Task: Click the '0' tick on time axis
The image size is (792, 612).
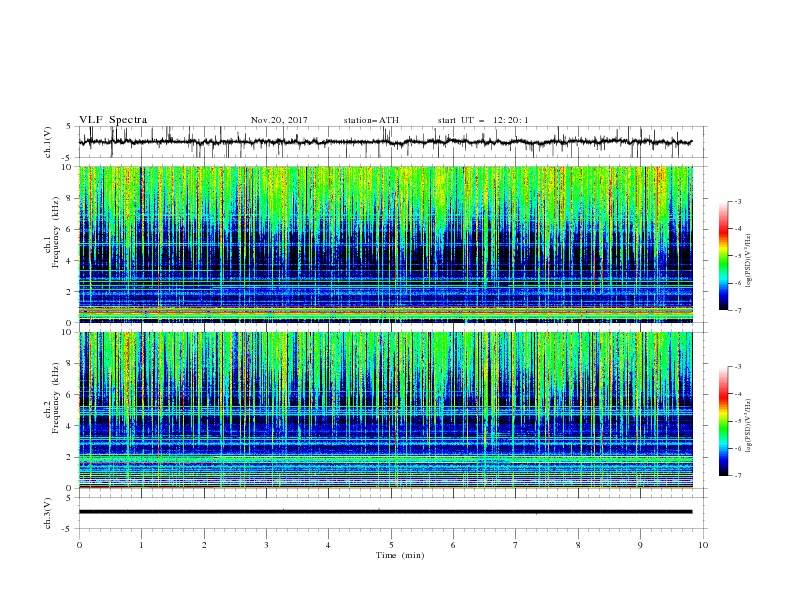Action: (x=79, y=545)
